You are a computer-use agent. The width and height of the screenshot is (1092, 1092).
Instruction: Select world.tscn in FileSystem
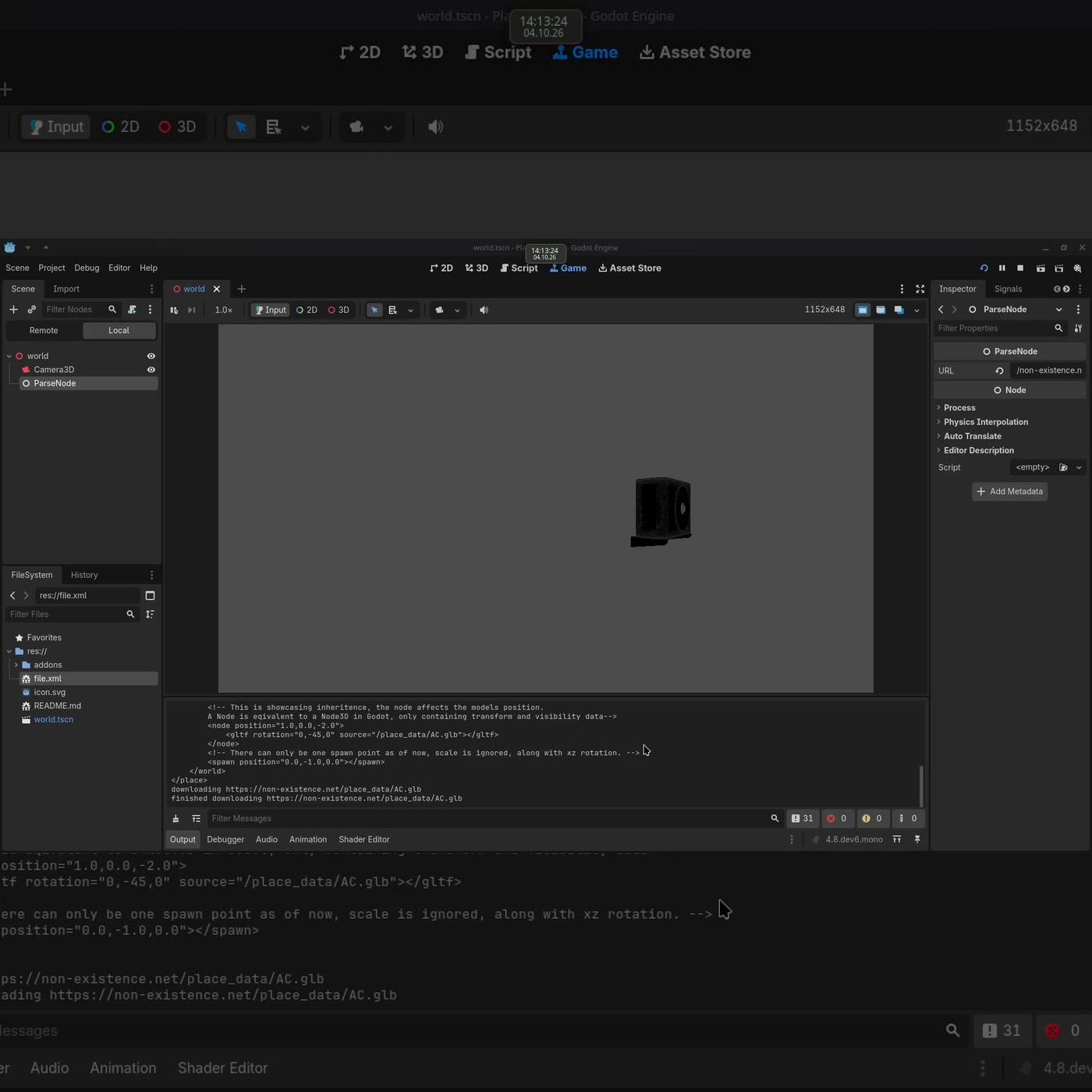(x=53, y=720)
